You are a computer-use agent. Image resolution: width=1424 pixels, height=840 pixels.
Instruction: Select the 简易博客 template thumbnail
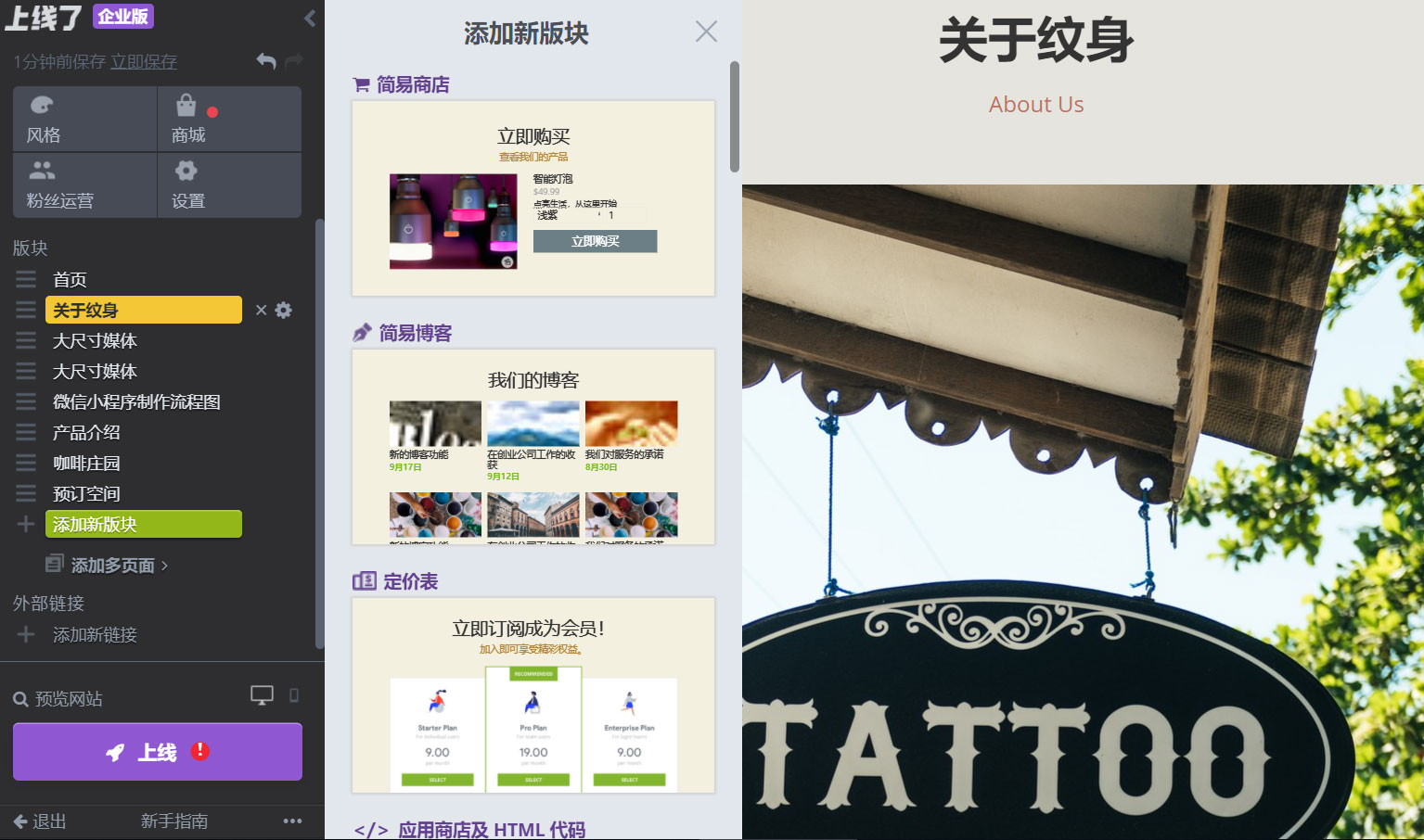533,446
